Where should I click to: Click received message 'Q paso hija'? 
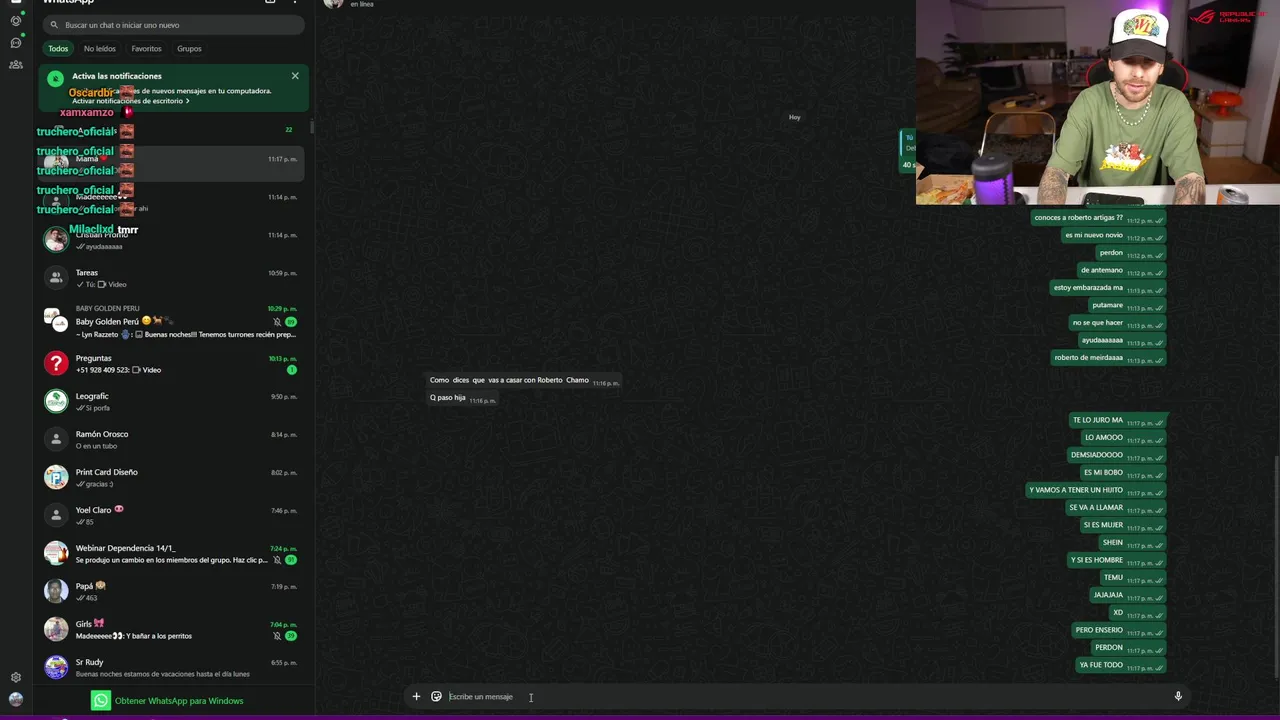(462, 398)
